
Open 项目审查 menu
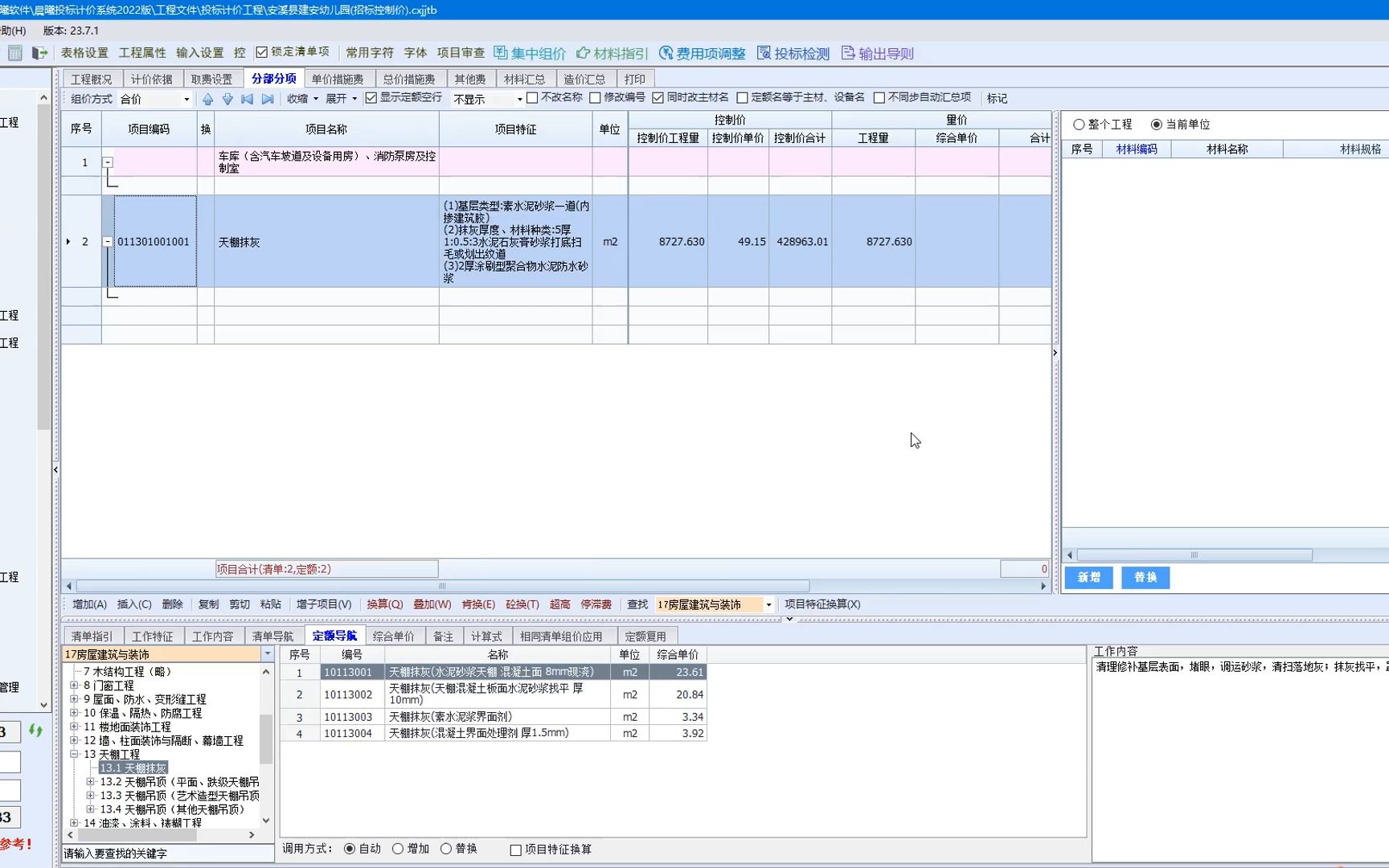pos(461,53)
